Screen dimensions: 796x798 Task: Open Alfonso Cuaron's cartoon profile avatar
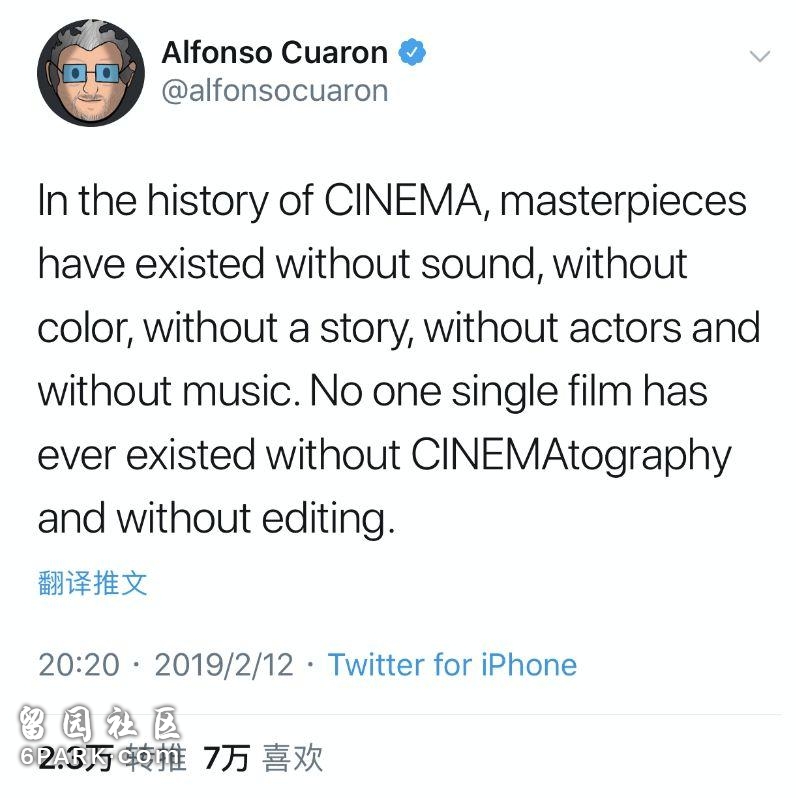click(91, 73)
